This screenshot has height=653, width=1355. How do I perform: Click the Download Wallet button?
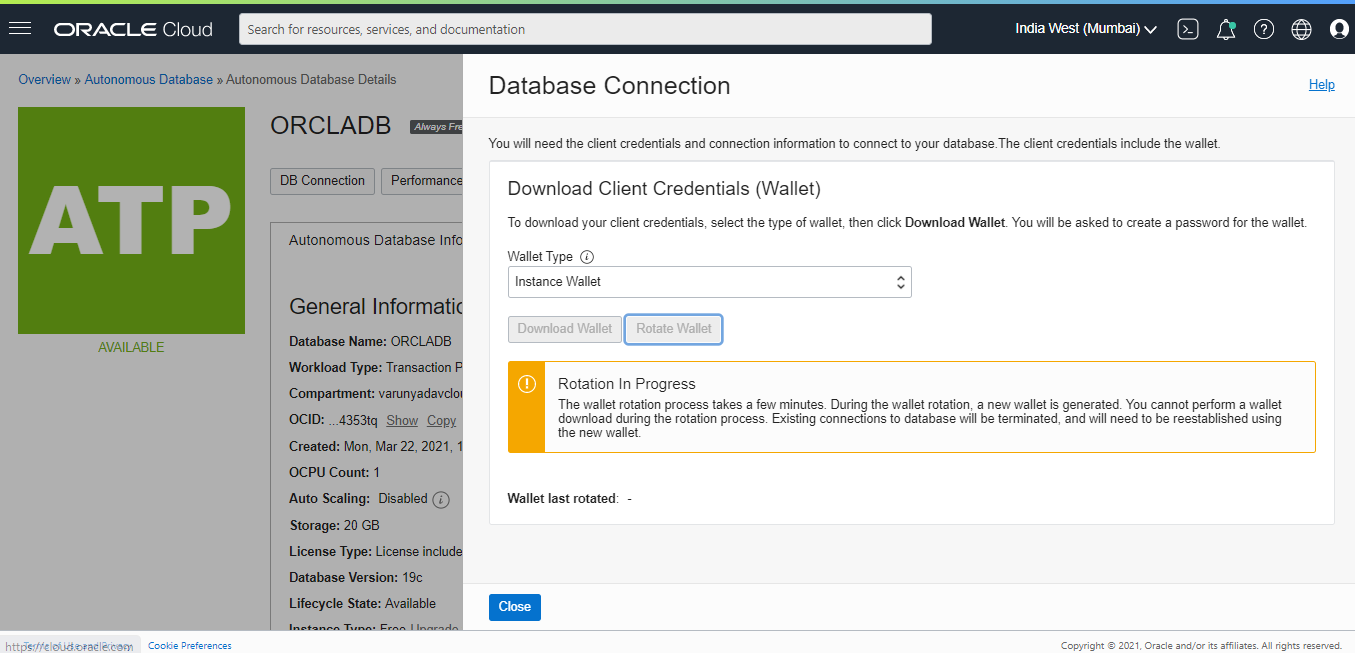pos(565,329)
